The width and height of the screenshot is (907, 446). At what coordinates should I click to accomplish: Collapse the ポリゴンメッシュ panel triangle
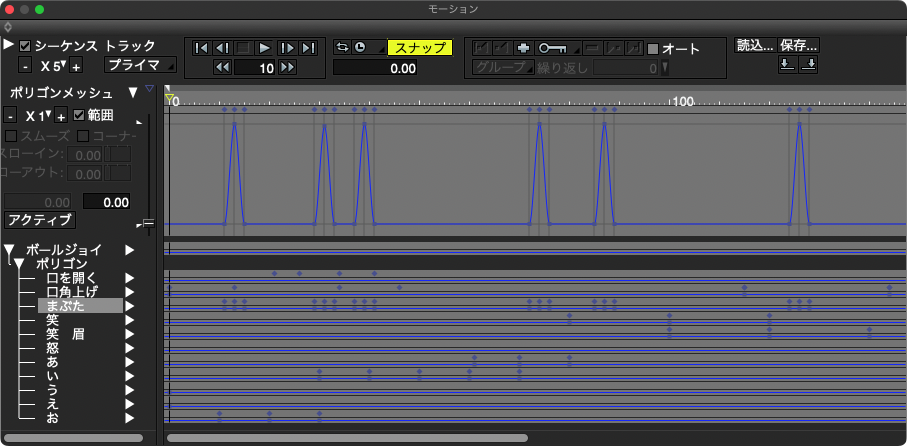pyautogui.click(x=134, y=93)
